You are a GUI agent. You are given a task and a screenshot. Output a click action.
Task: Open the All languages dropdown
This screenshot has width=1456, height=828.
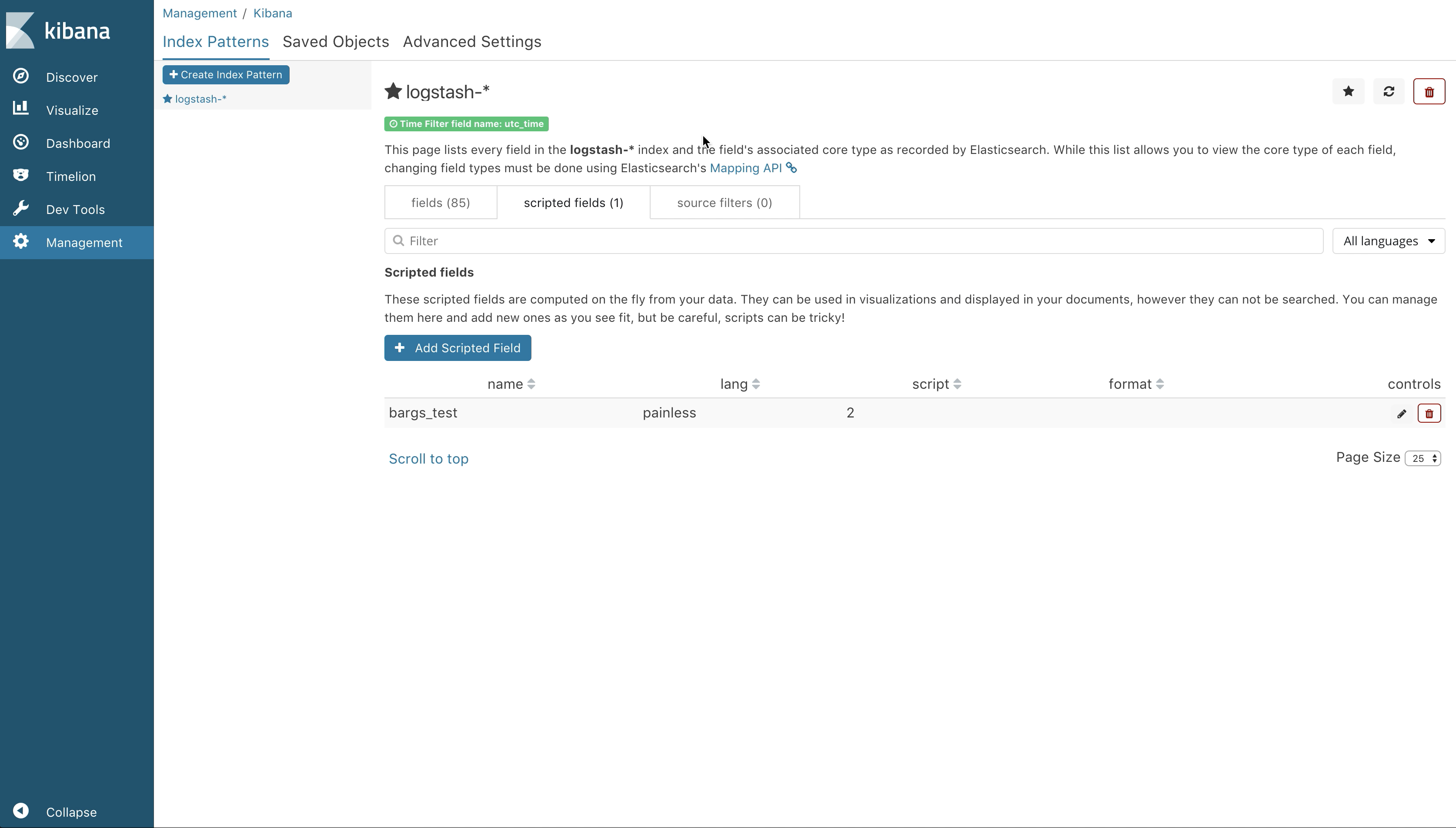1388,241
